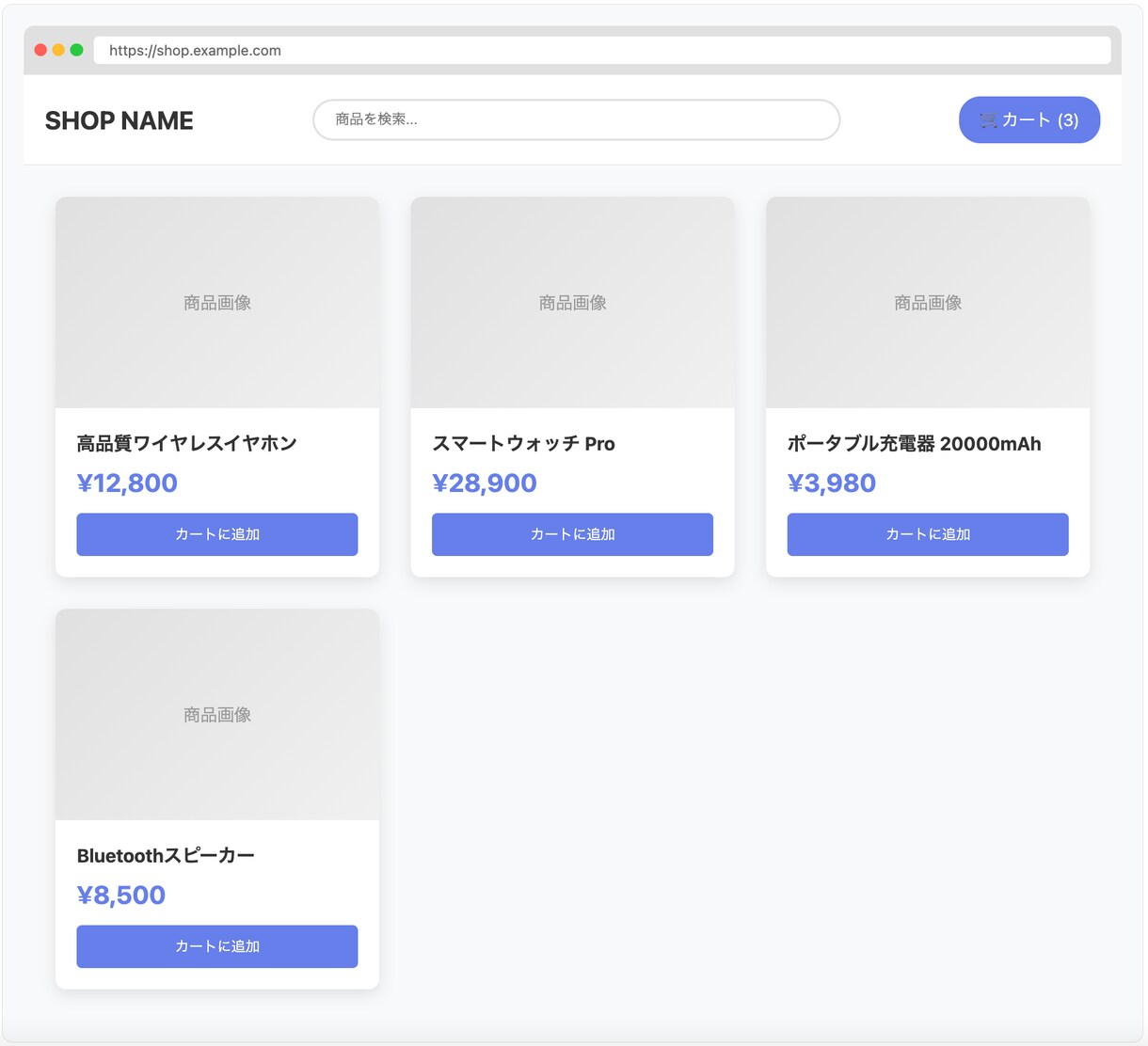Viewport: 1148px width, 1046px height.
Task: Add スマートウォッチ Pro to cart
Action: click(x=572, y=534)
